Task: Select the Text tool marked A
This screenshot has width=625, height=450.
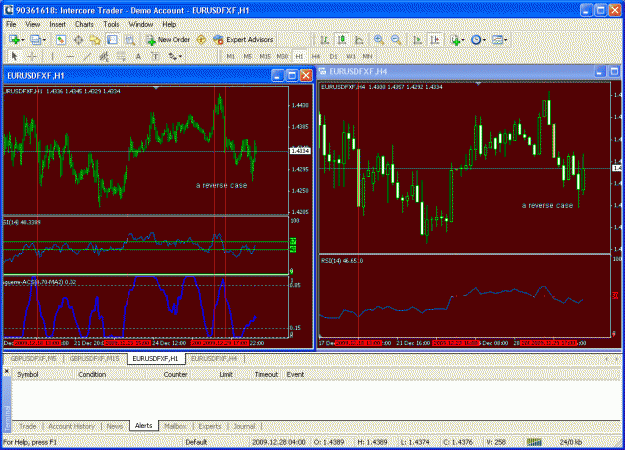Action: point(138,57)
